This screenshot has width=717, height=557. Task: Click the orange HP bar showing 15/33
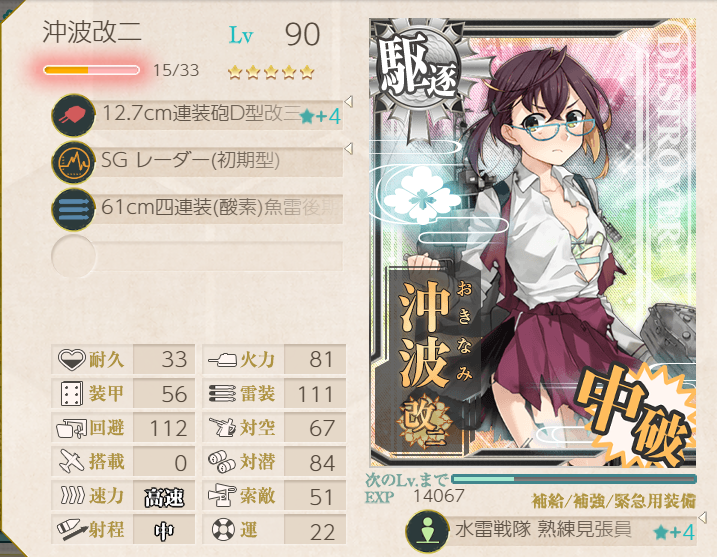[91, 70]
